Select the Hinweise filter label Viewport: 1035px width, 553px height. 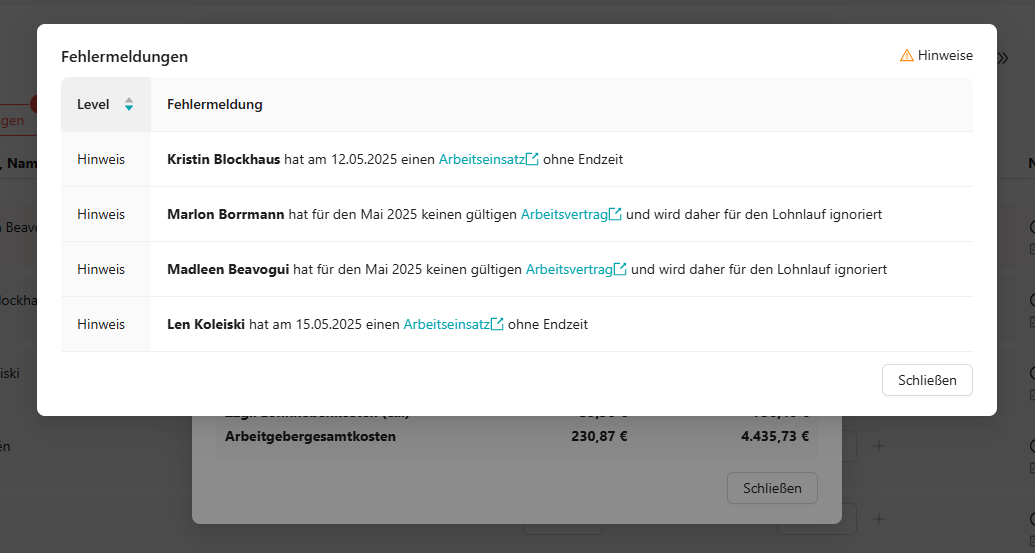(x=945, y=56)
